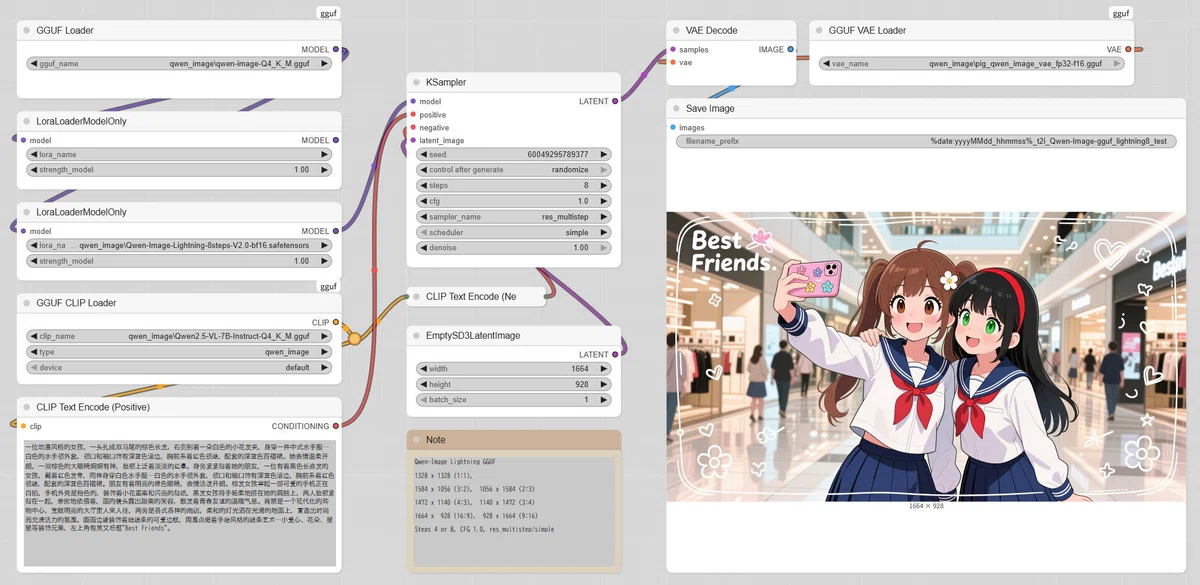1200x585 pixels.
Task: Open the clip_name dropdown
Action: [179, 337]
